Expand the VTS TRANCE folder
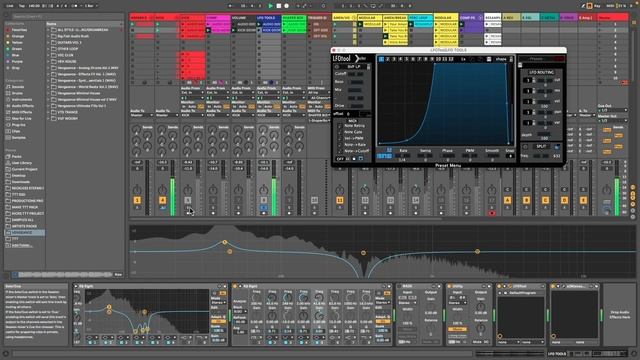Image resolution: width=640 pixels, height=360 pixels. (x=48, y=112)
